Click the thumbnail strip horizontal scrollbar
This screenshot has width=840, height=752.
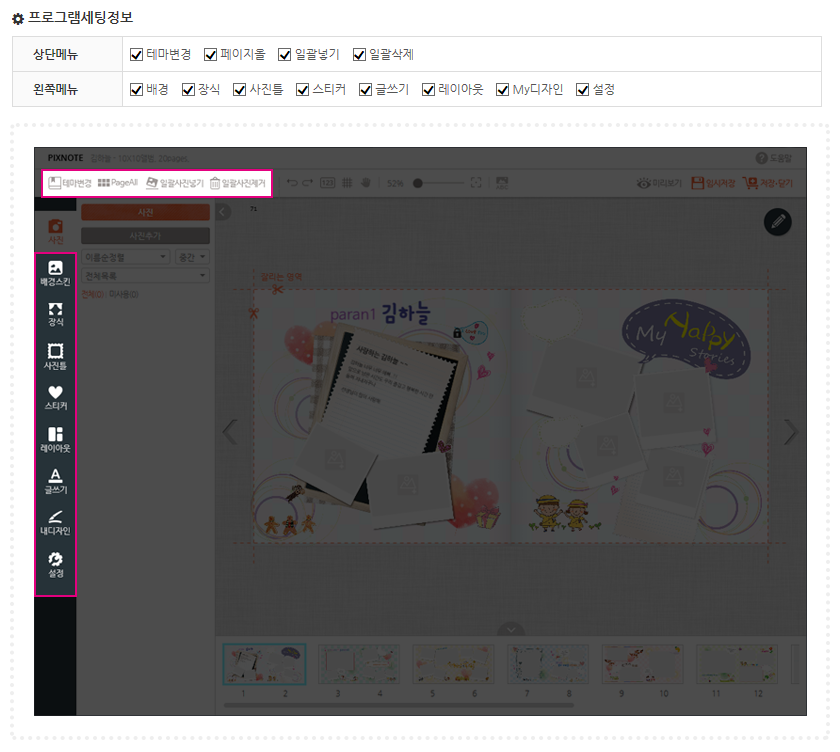click(399, 705)
